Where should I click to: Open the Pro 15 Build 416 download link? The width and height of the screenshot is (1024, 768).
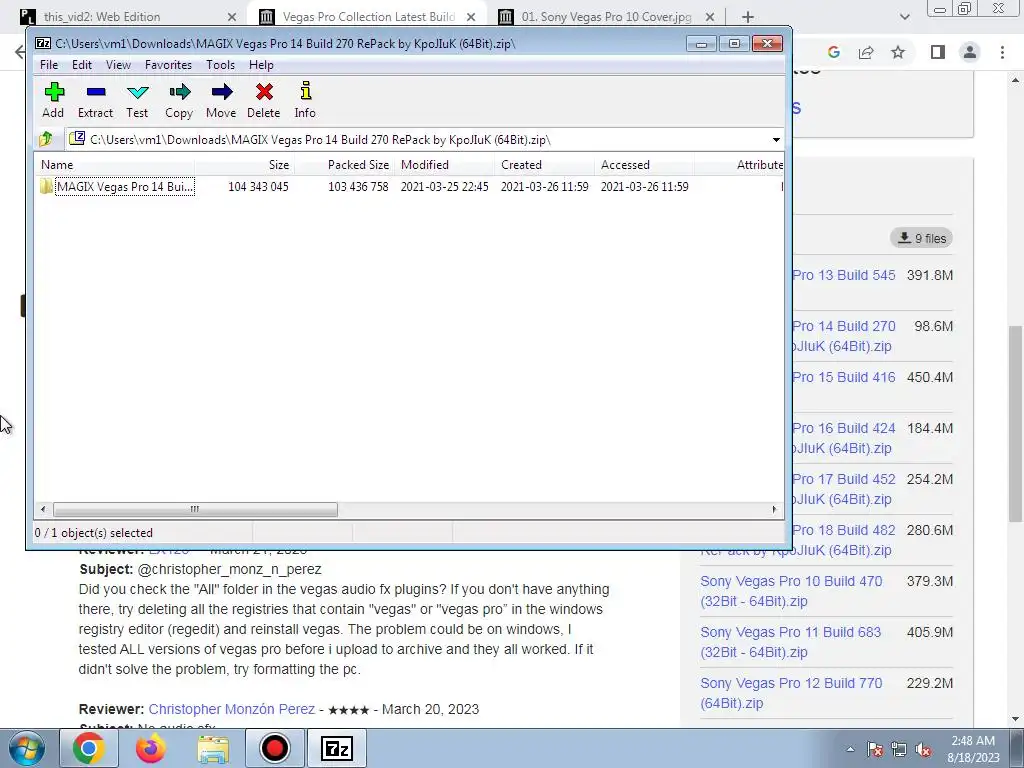pyautogui.click(x=844, y=377)
